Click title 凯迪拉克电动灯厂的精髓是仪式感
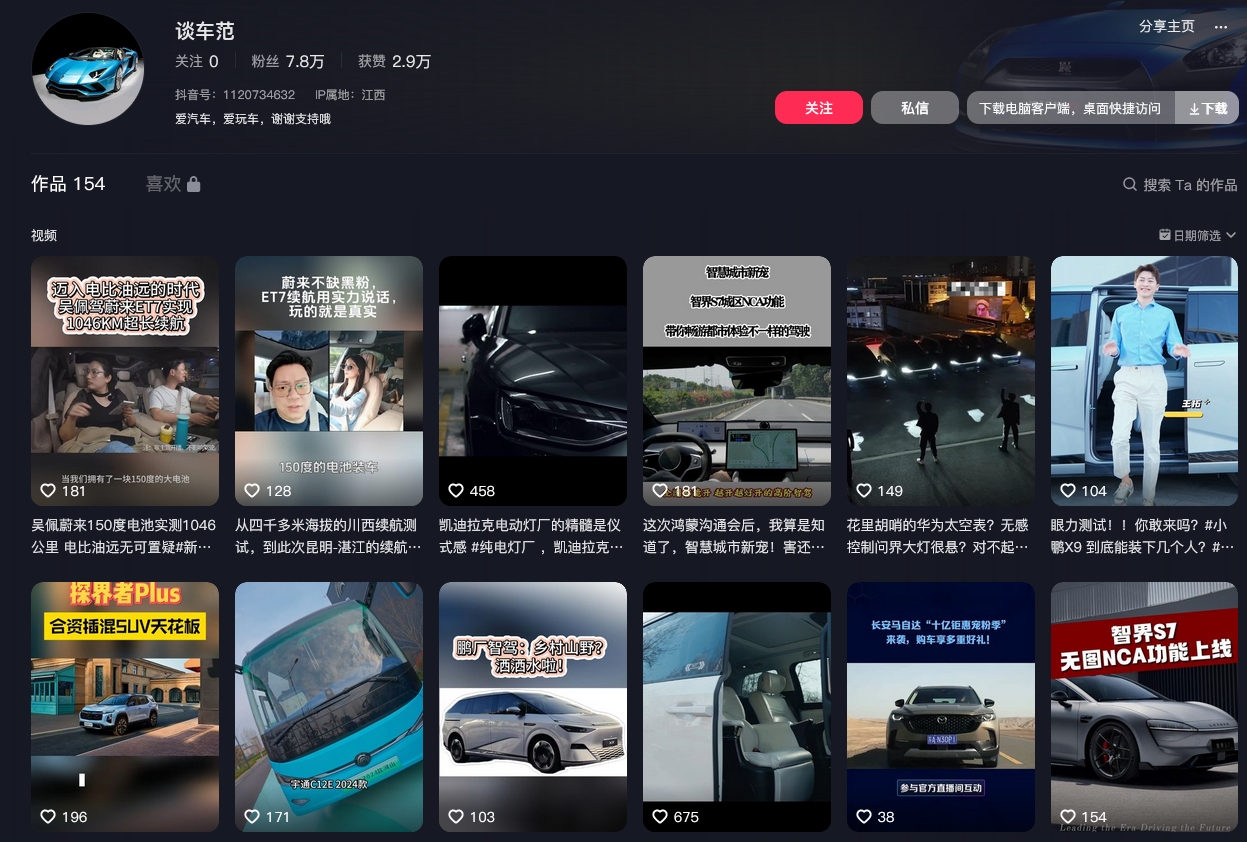1247x842 pixels. 532,535
